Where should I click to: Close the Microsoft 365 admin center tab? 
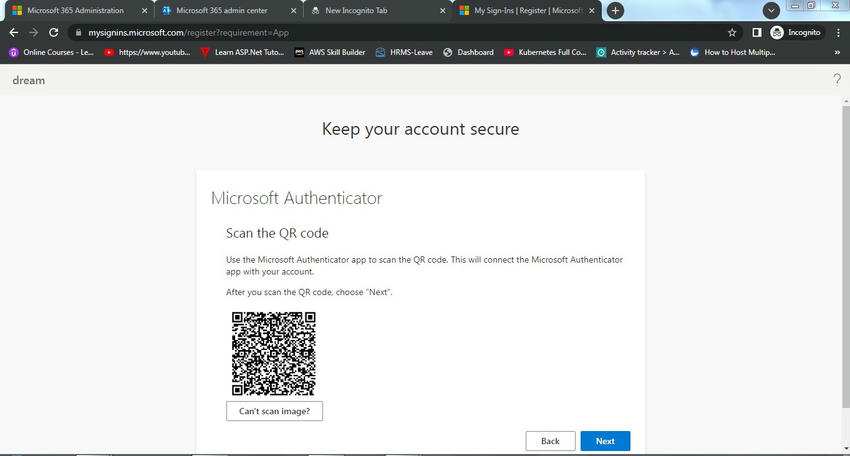[293, 10]
